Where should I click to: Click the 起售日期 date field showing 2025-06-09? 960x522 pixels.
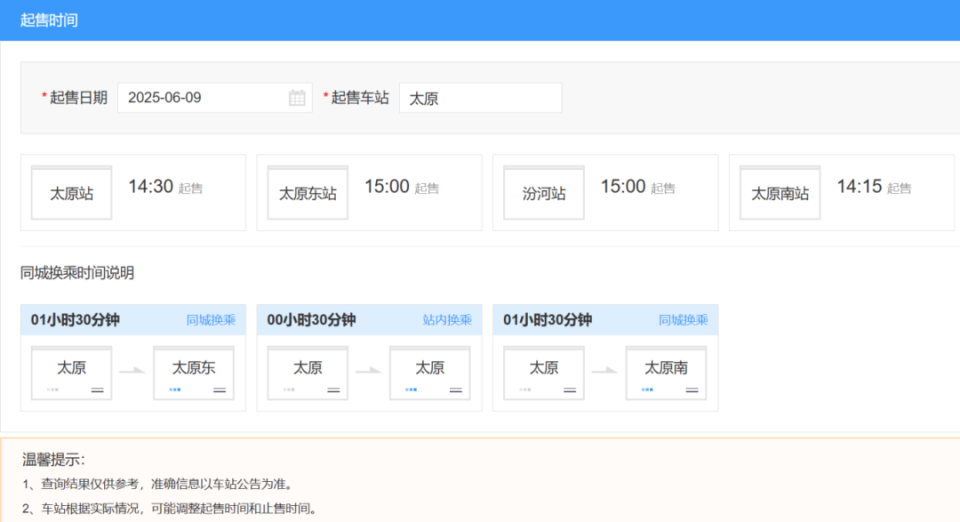click(x=215, y=98)
